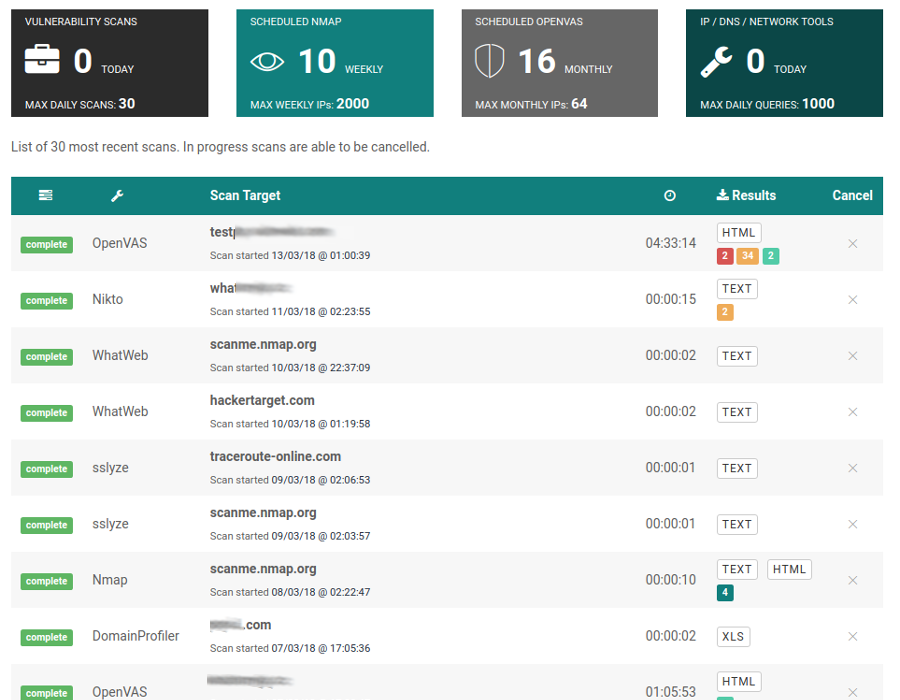Click complete status badge for DomainProfiler scan
The width and height of the screenshot is (900, 700).
pyautogui.click(x=47, y=637)
